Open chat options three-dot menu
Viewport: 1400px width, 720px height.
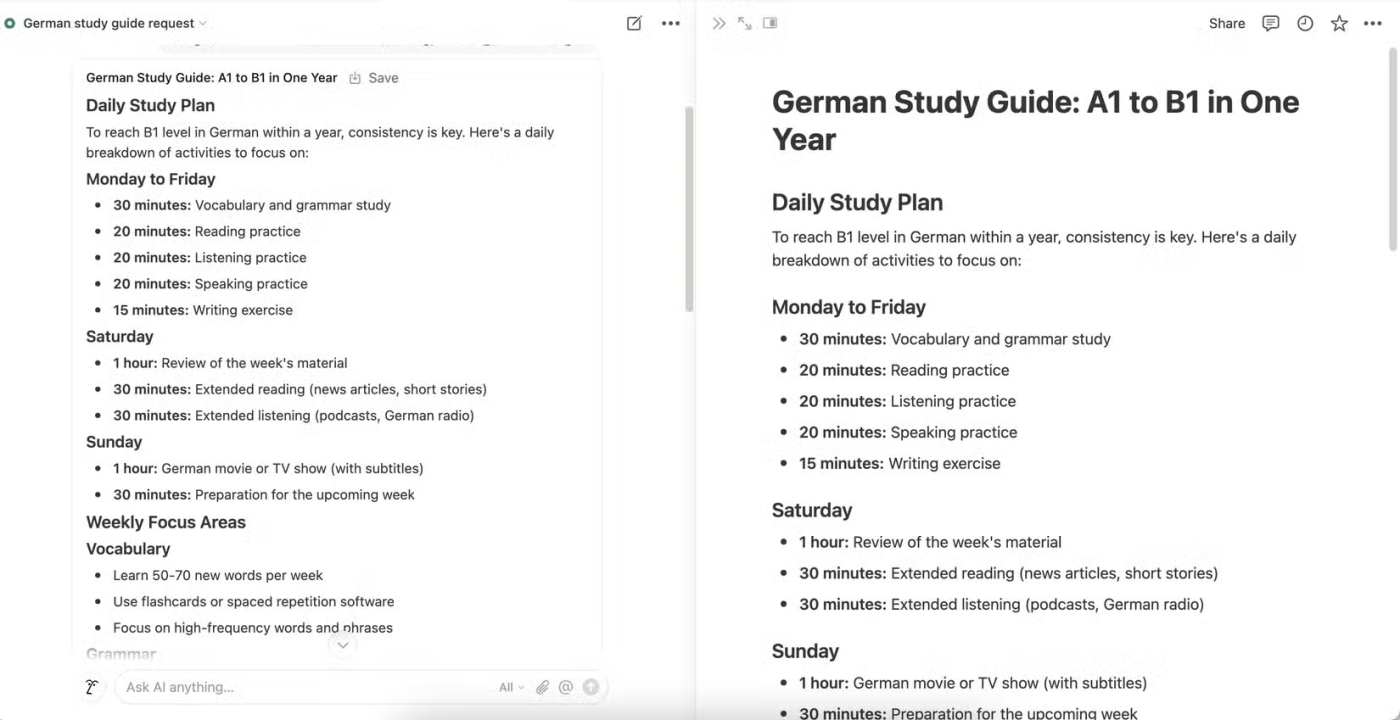tap(671, 23)
